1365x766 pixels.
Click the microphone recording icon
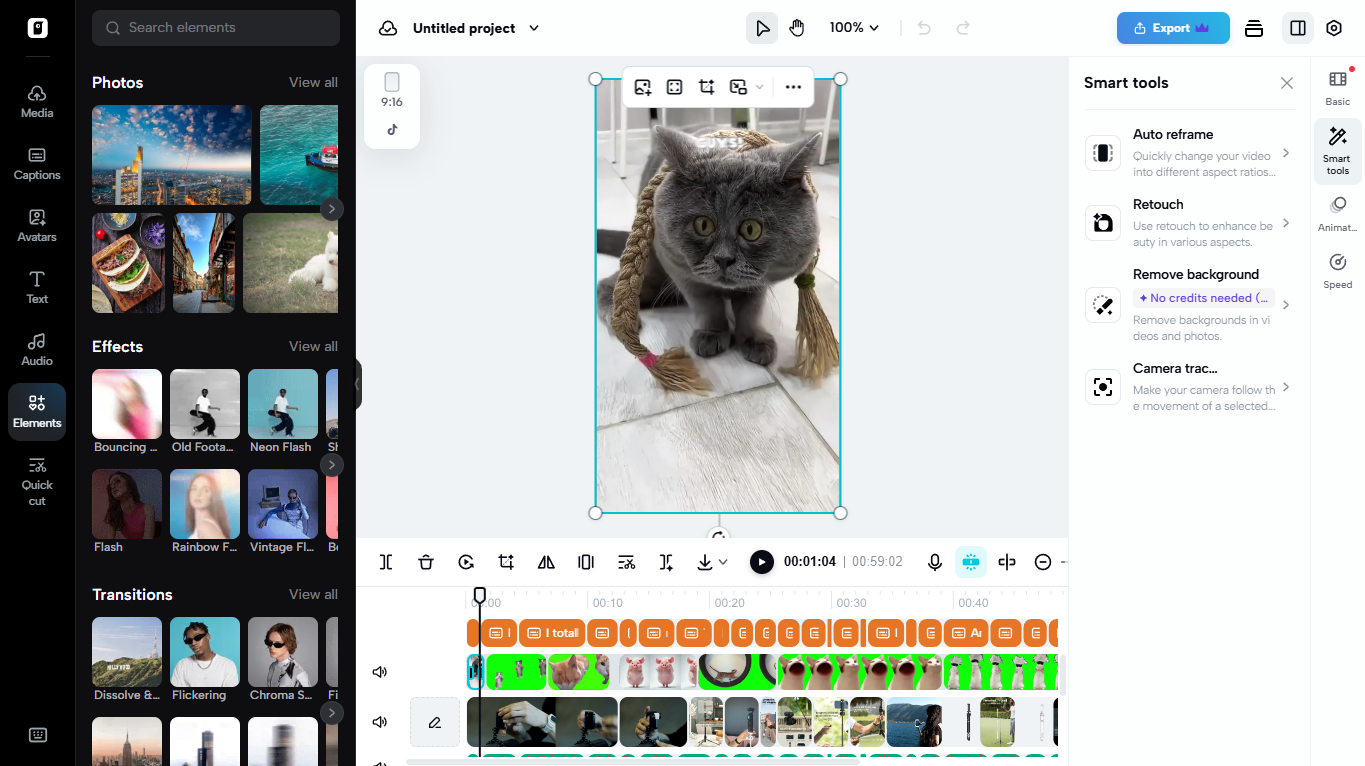[x=934, y=561]
